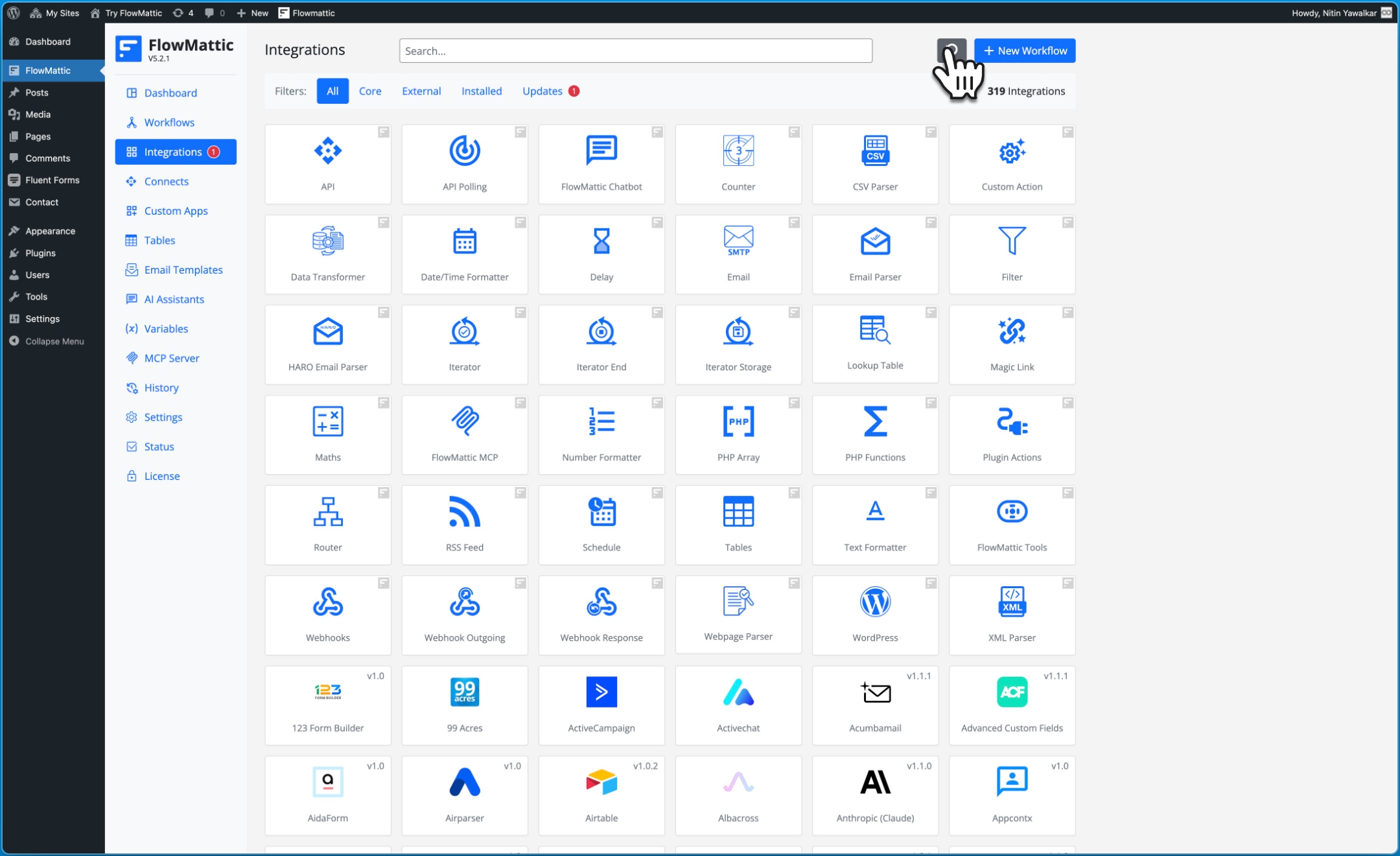This screenshot has width=1400, height=856.
Task: Select the PHP Functions integration
Action: [x=875, y=434]
